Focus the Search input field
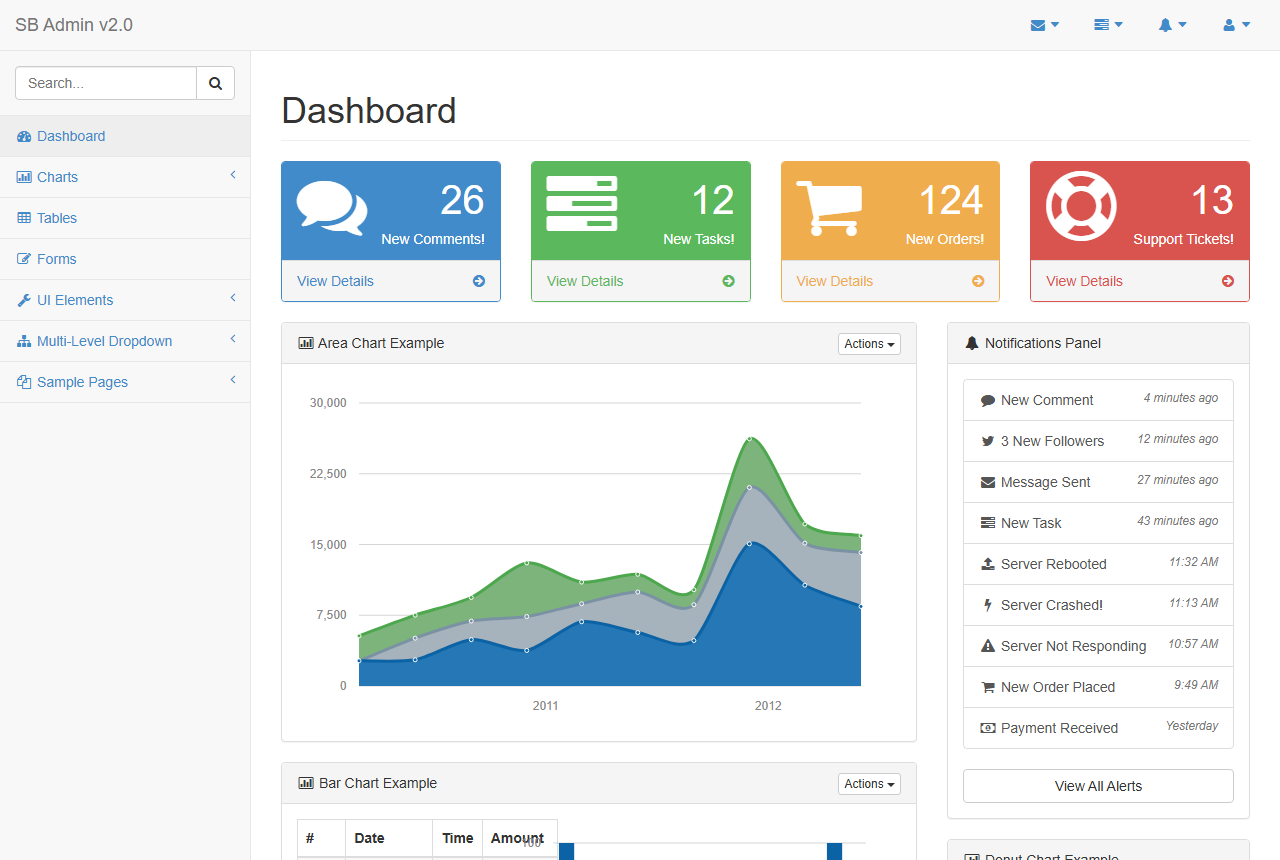The width and height of the screenshot is (1280, 860). coord(106,83)
